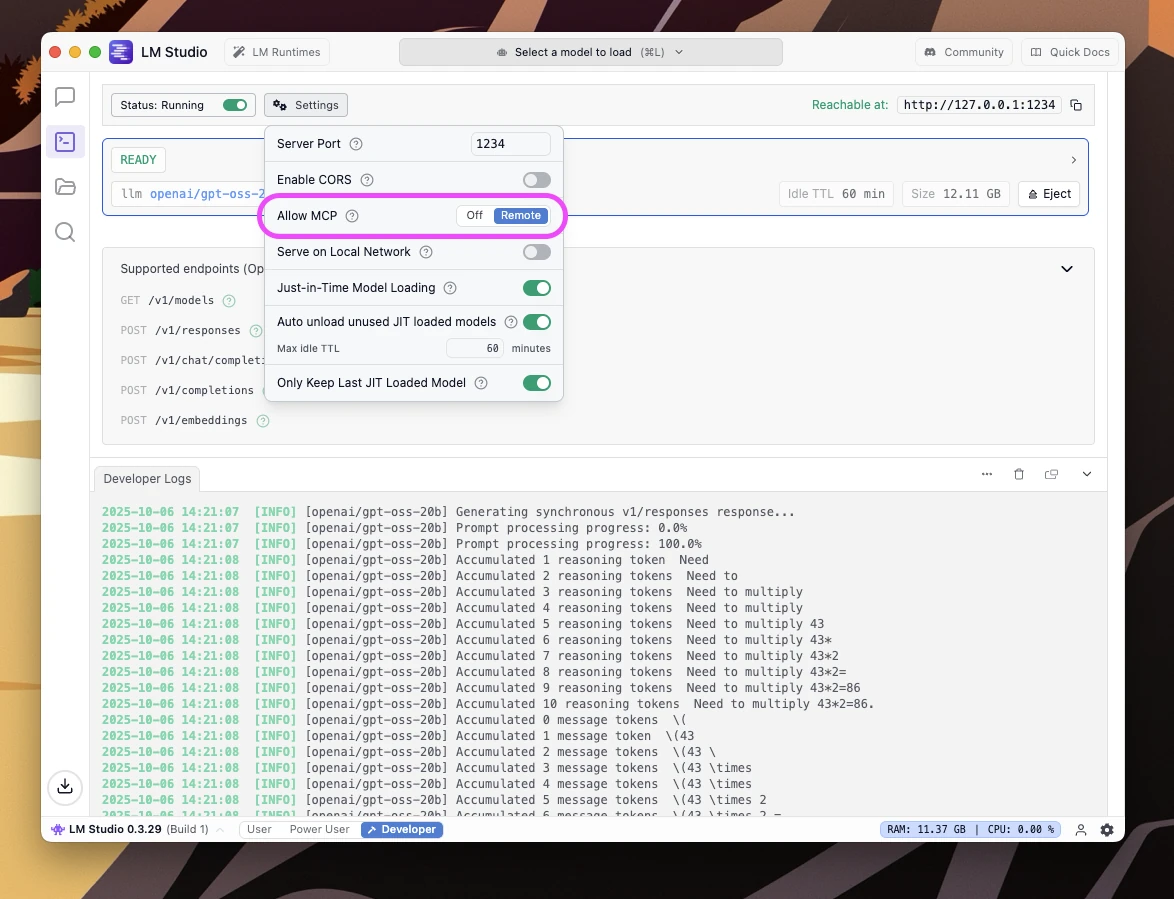The width and height of the screenshot is (1174, 899).
Task: Select the Developer Logs tab
Action: [x=147, y=479]
